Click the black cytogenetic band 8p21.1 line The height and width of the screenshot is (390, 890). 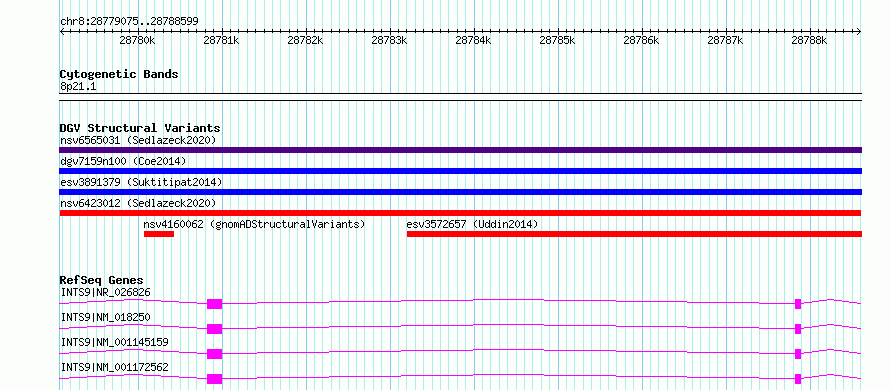[x=460, y=97]
